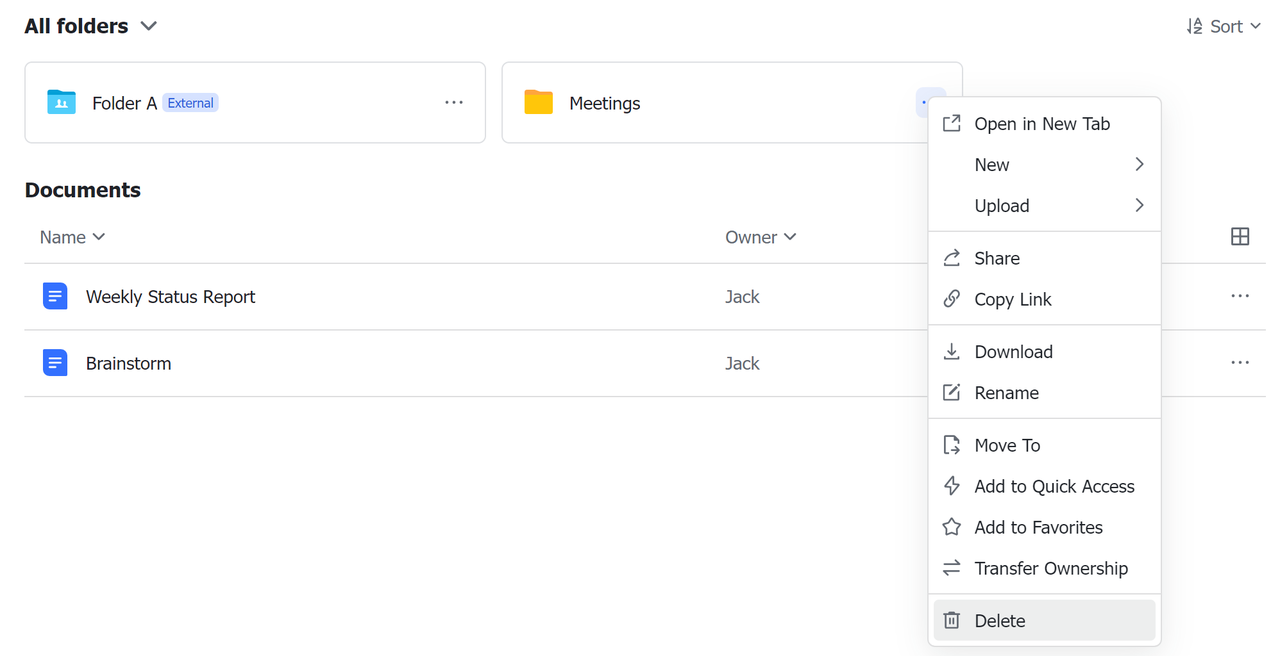Click the Copy Link chain icon
The width and height of the screenshot is (1280, 656).
point(951,299)
